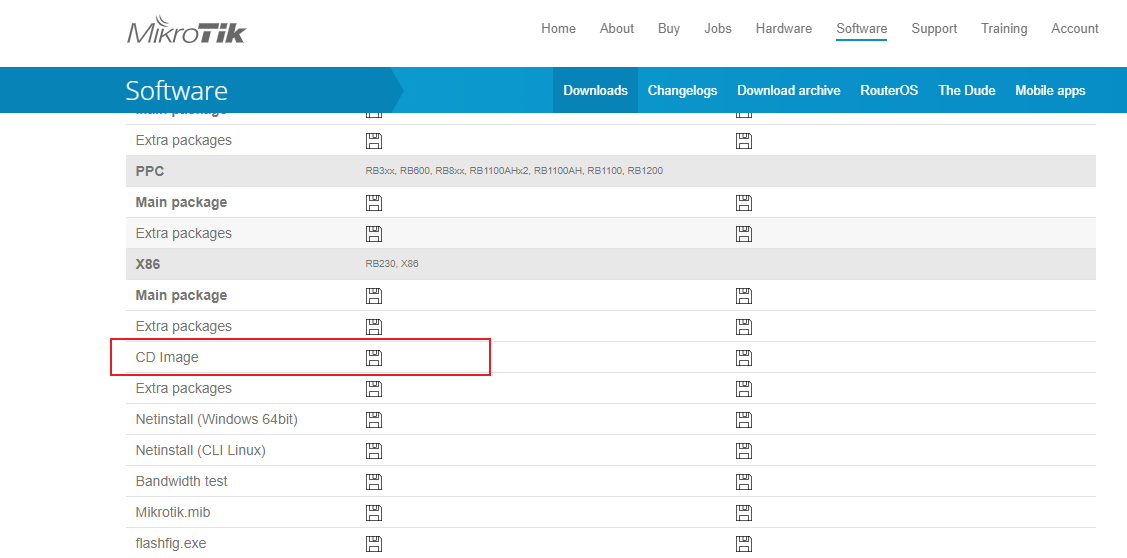Image resolution: width=1127 pixels, height=558 pixels.
Task: Open the Support page
Action: click(934, 29)
